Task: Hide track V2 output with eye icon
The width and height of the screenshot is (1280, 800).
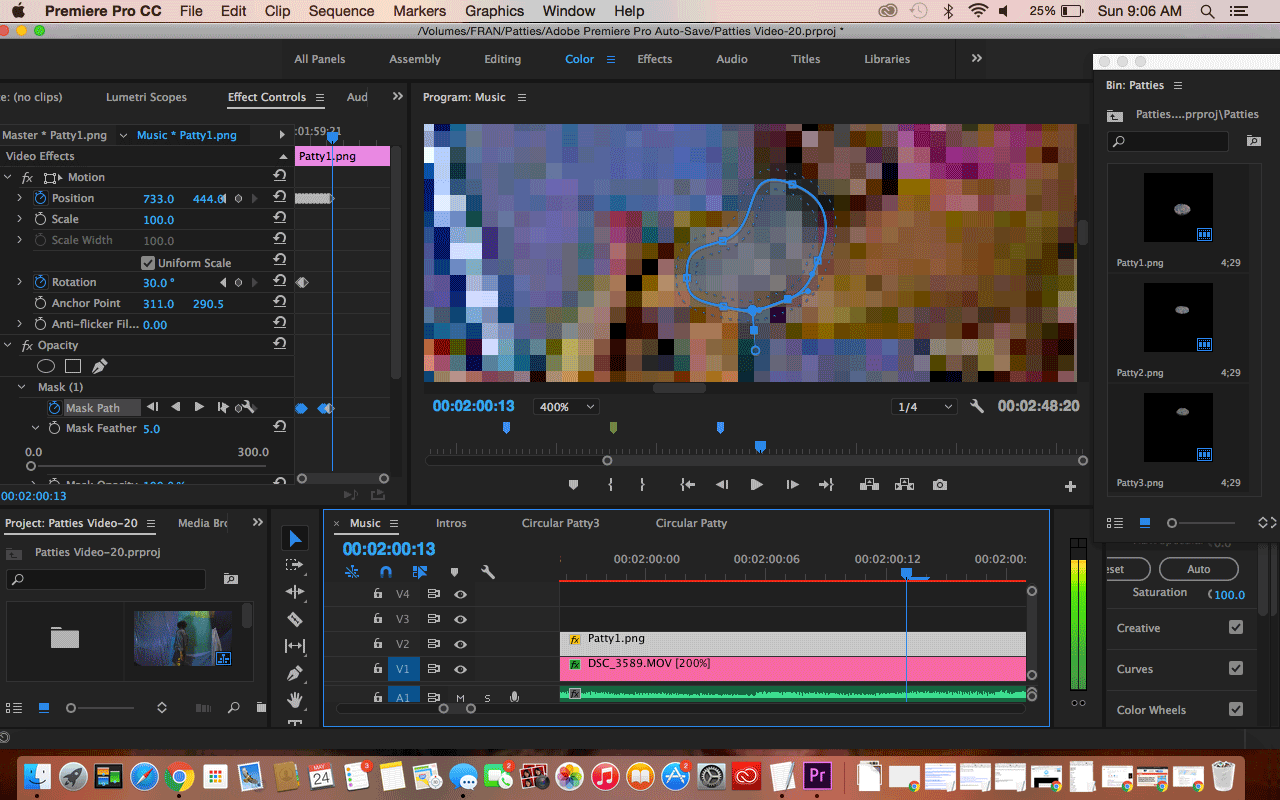Action: click(x=461, y=645)
